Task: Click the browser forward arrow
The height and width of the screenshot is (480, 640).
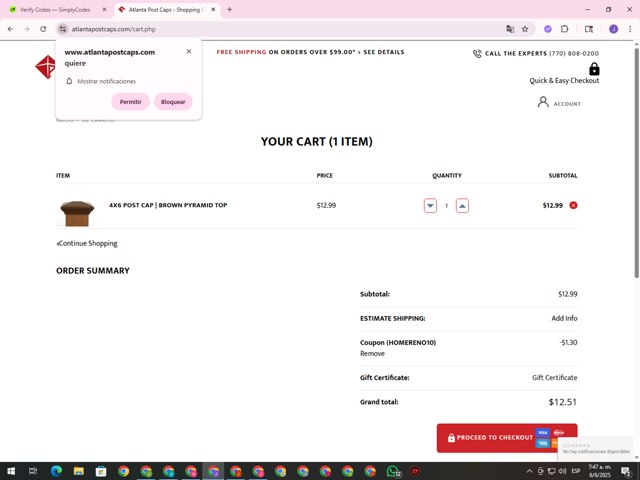Action: pos(27,29)
